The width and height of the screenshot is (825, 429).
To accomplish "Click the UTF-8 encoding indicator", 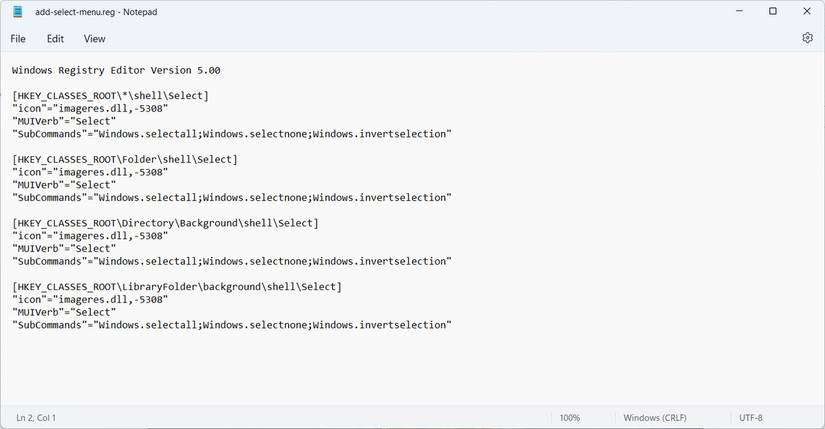I will click(x=751, y=417).
